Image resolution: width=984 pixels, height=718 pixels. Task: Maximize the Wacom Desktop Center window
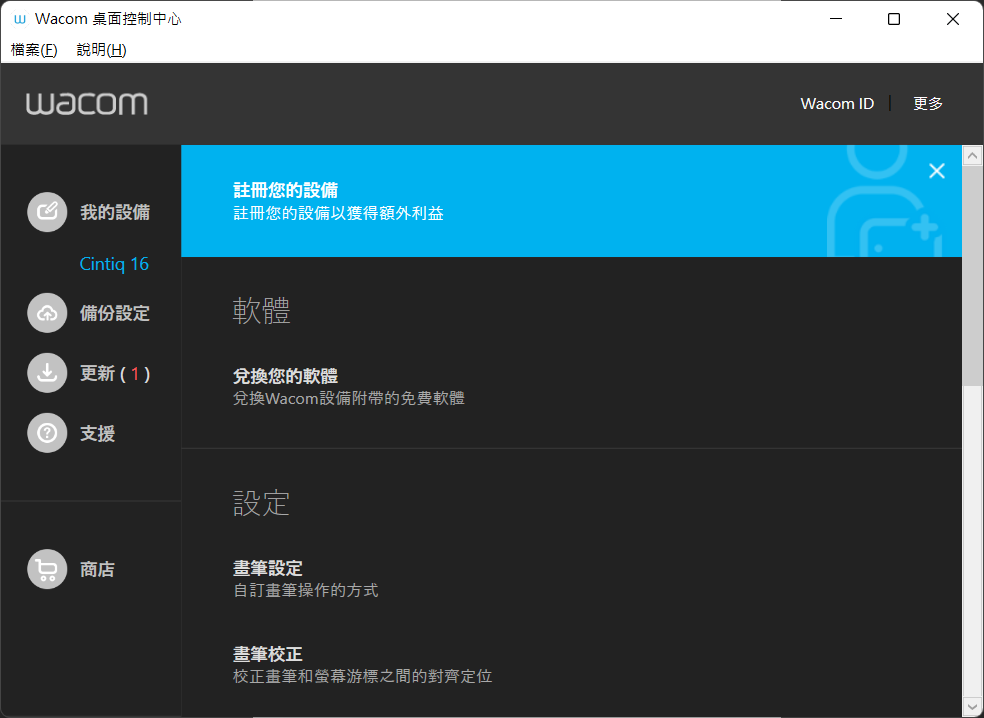click(894, 19)
